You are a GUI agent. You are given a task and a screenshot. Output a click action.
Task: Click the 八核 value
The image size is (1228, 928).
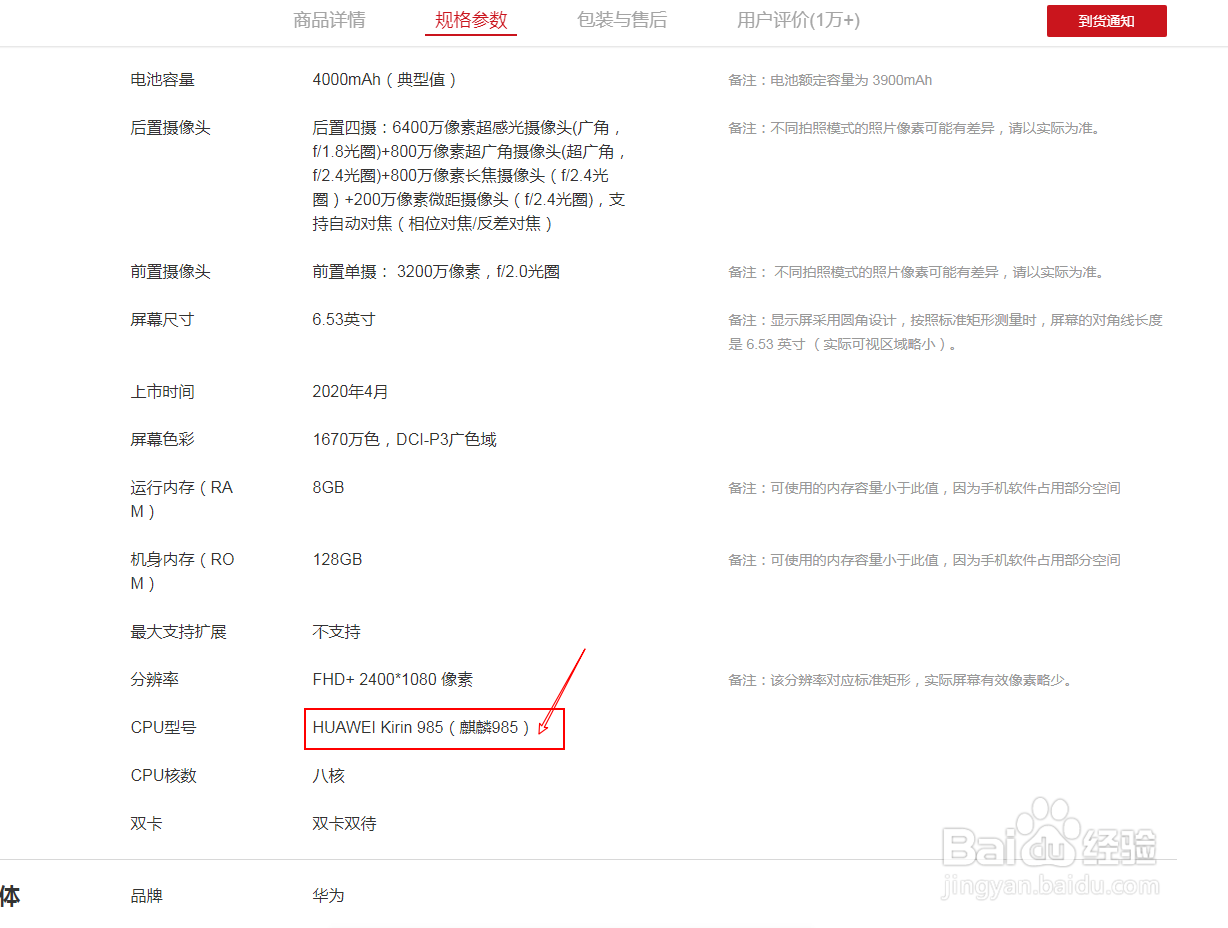328,776
